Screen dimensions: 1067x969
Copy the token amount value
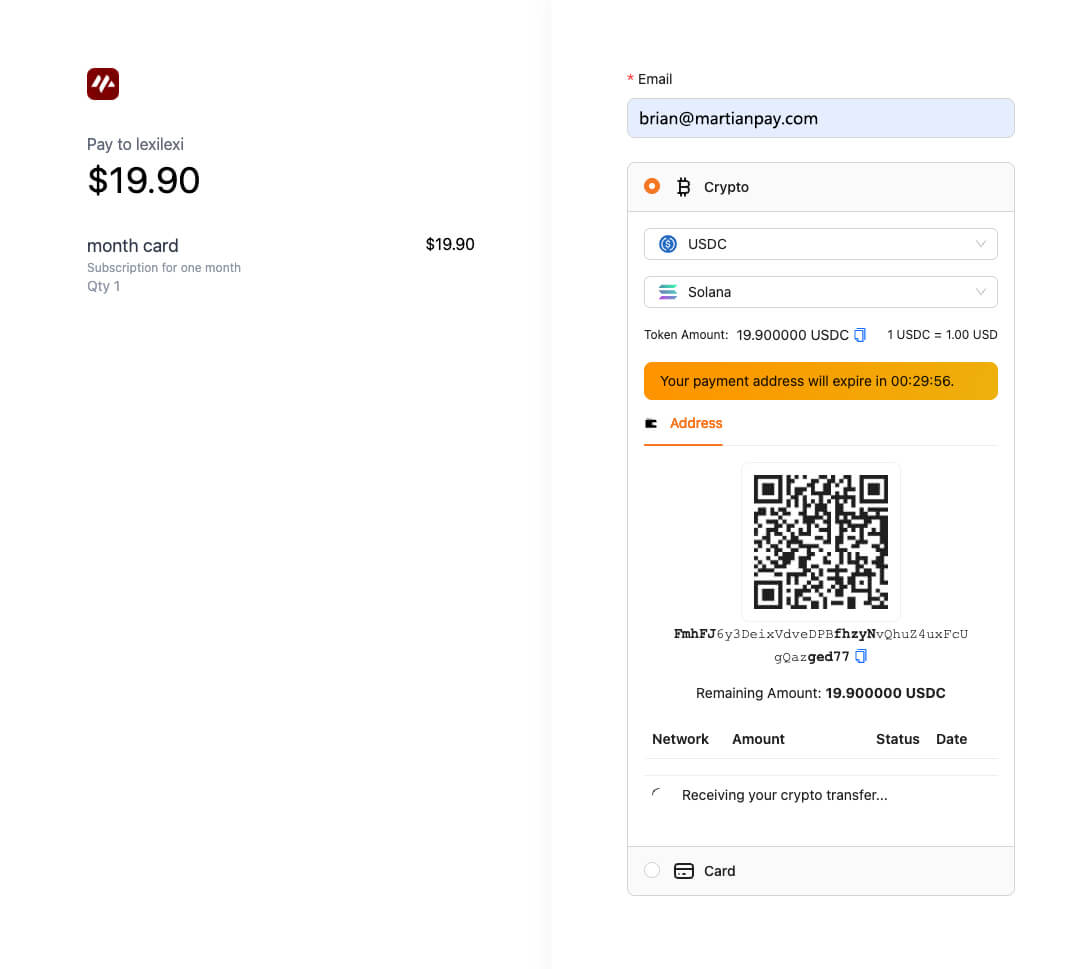pyautogui.click(x=860, y=335)
